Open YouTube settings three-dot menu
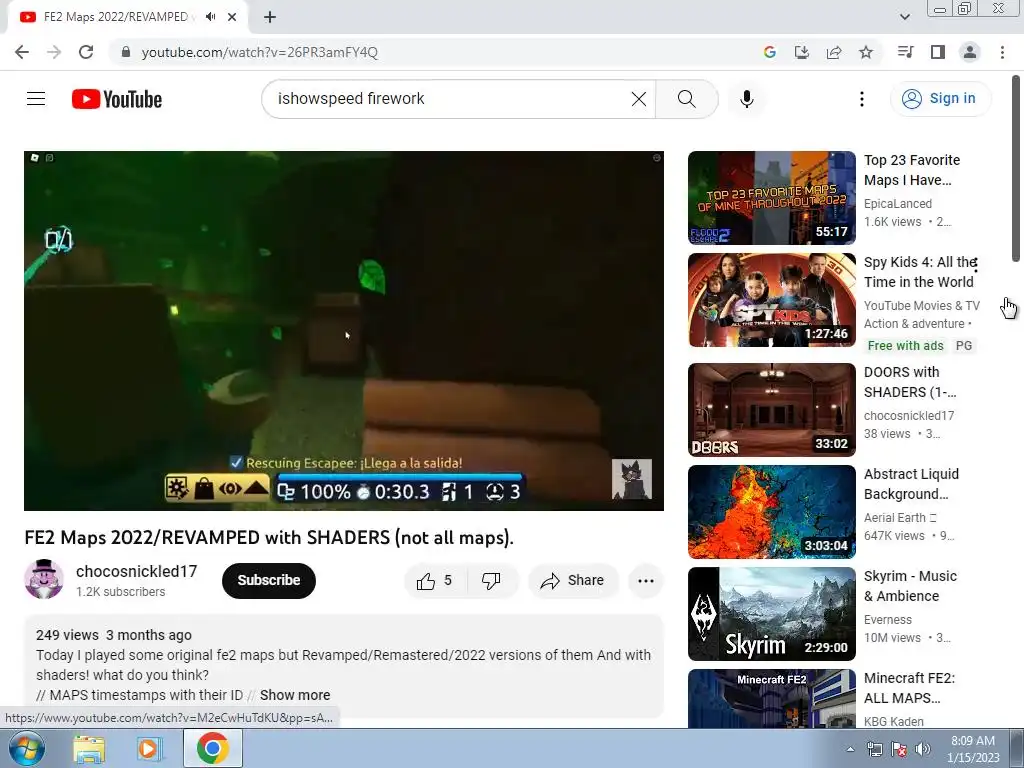This screenshot has height=768, width=1024. tap(861, 99)
